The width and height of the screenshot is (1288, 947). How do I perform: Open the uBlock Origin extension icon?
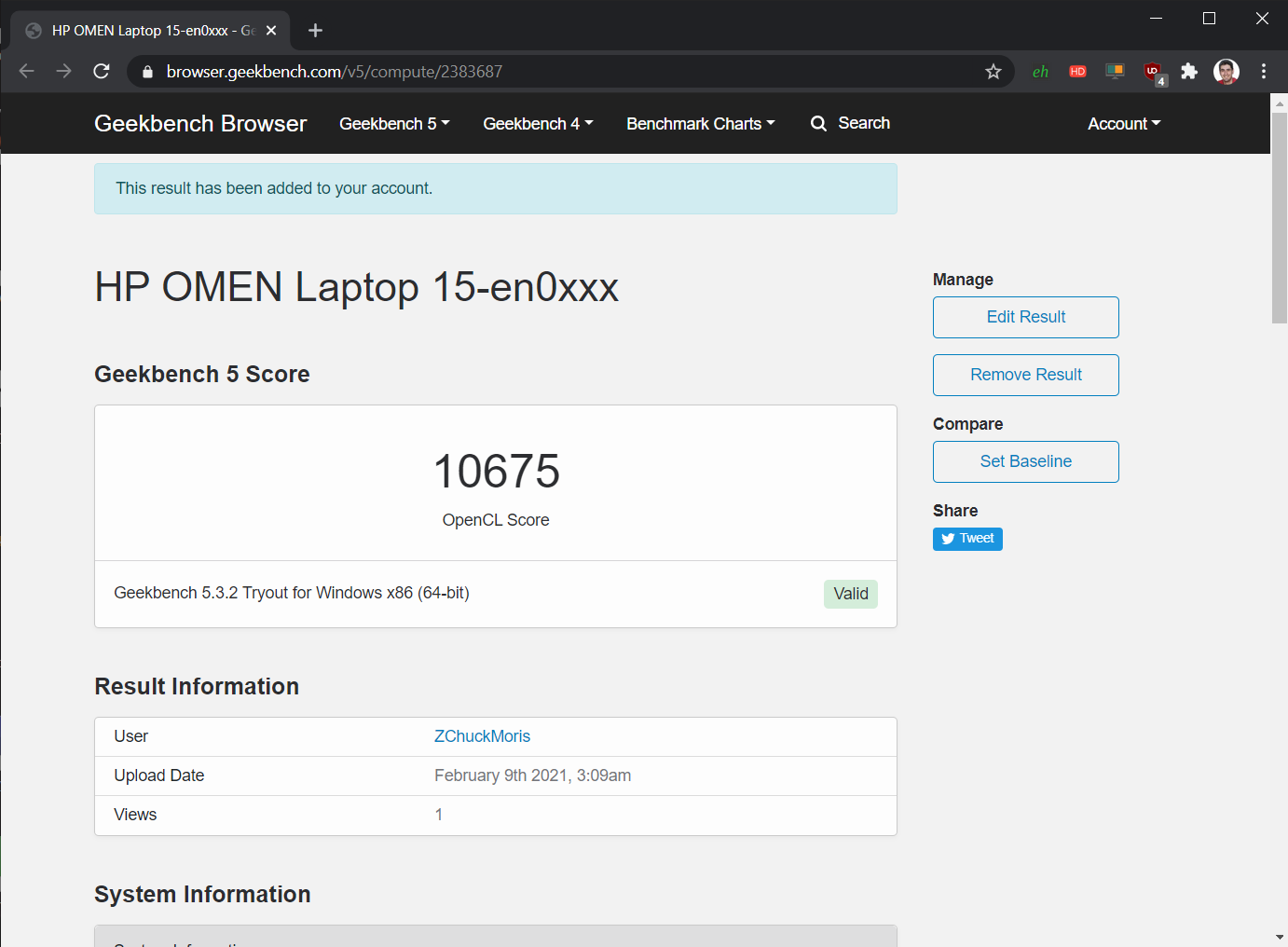point(1154,73)
